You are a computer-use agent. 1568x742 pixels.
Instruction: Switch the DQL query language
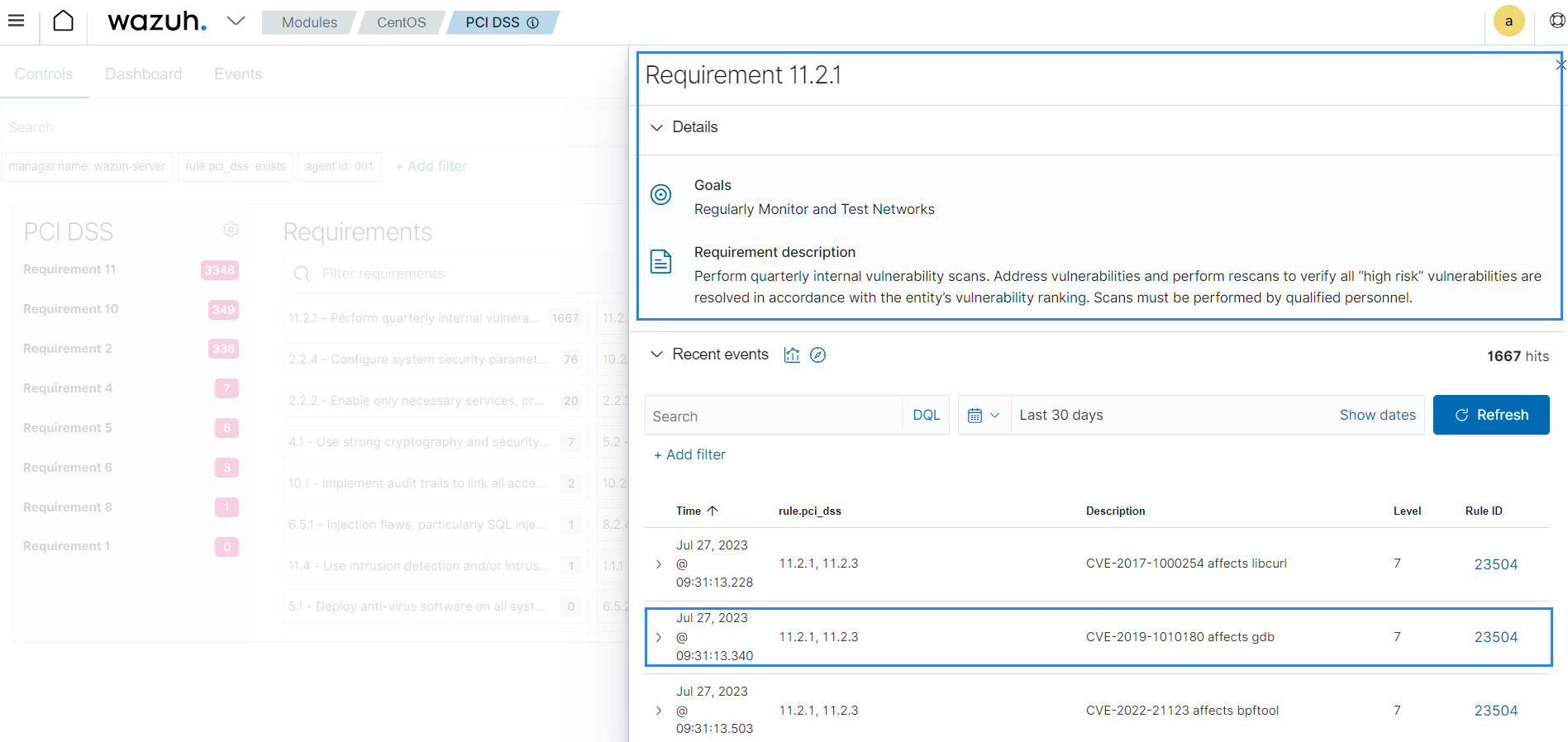coord(926,416)
